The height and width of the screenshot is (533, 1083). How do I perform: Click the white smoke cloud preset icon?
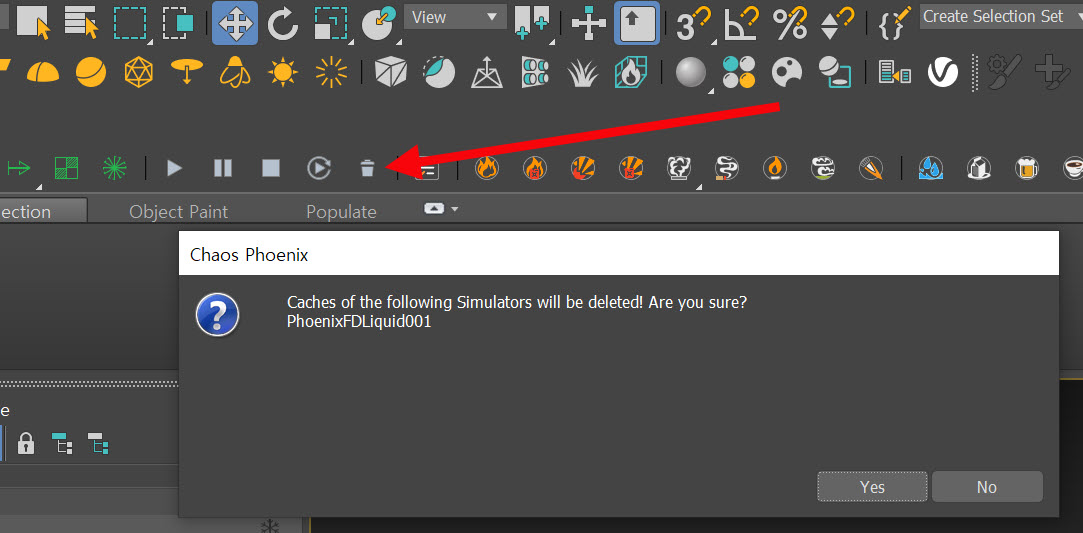pyautogui.click(x=678, y=168)
